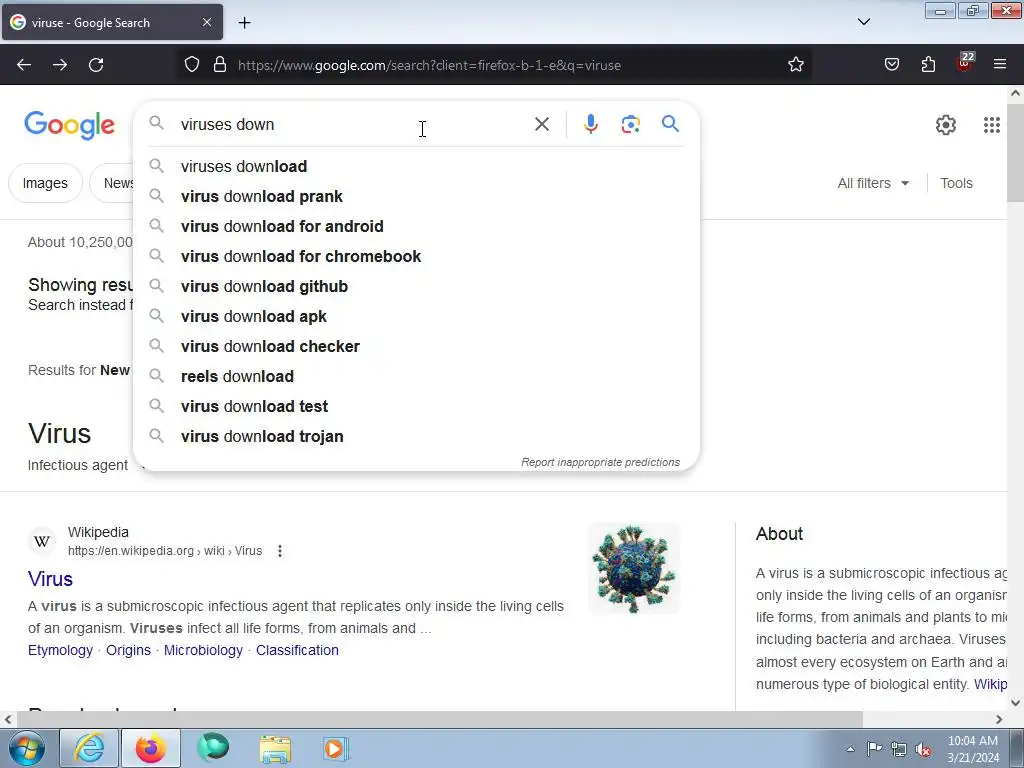
Task: Jump to the Etymology section link
Action: tap(60, 650)
